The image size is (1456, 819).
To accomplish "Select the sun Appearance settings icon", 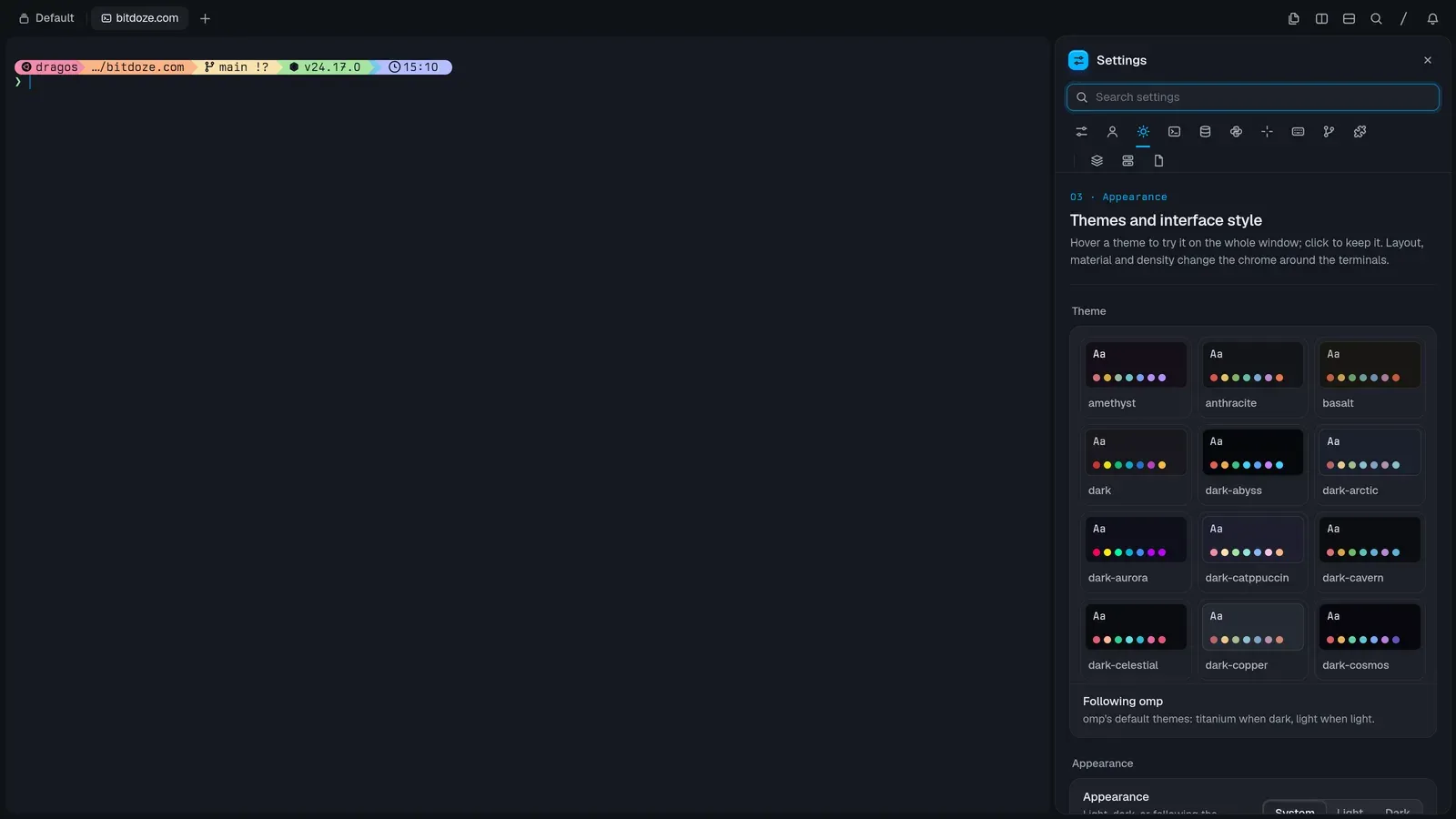I will (1143, 132).
